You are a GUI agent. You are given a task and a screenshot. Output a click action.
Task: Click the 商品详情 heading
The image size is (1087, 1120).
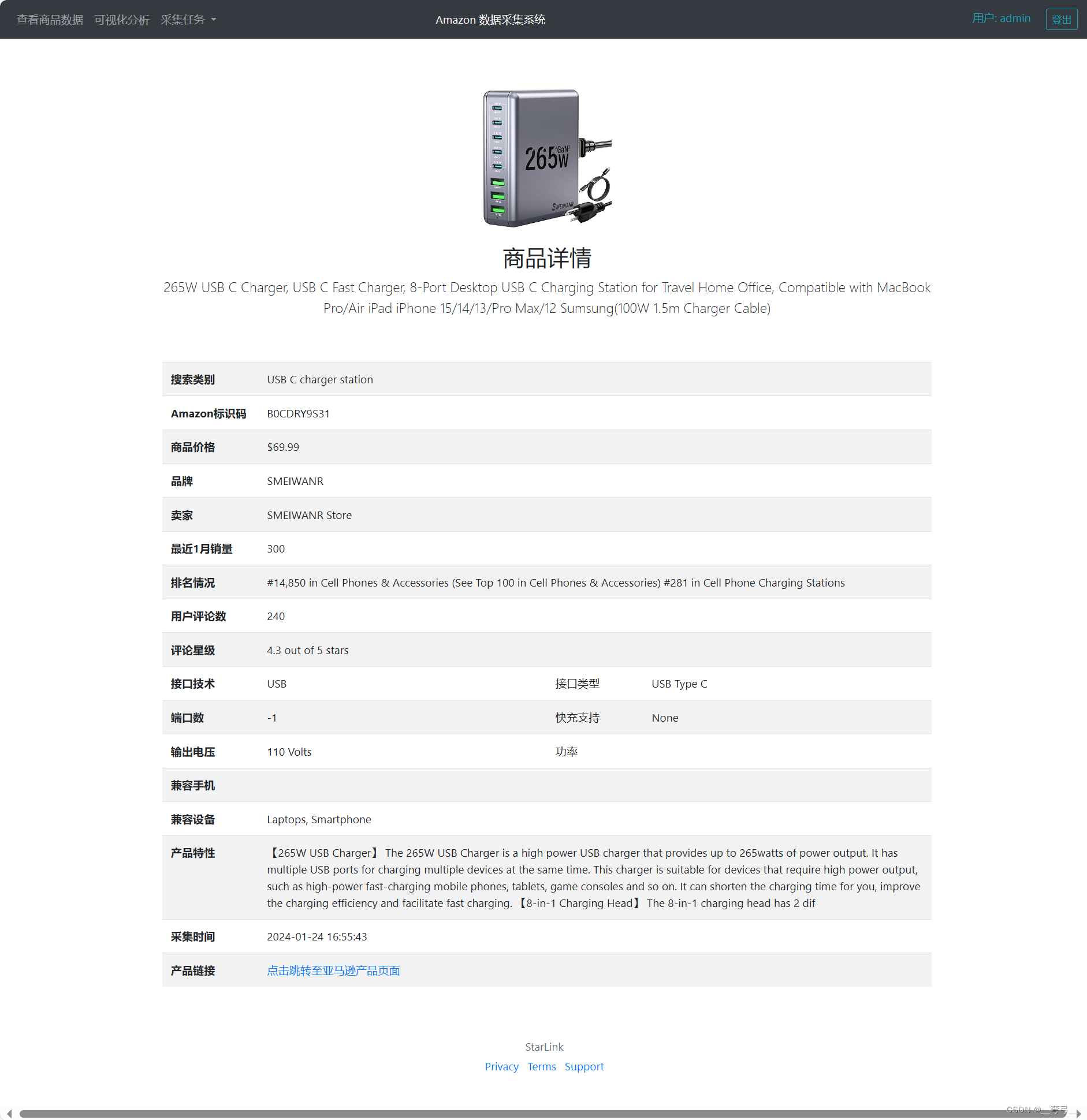547,258
